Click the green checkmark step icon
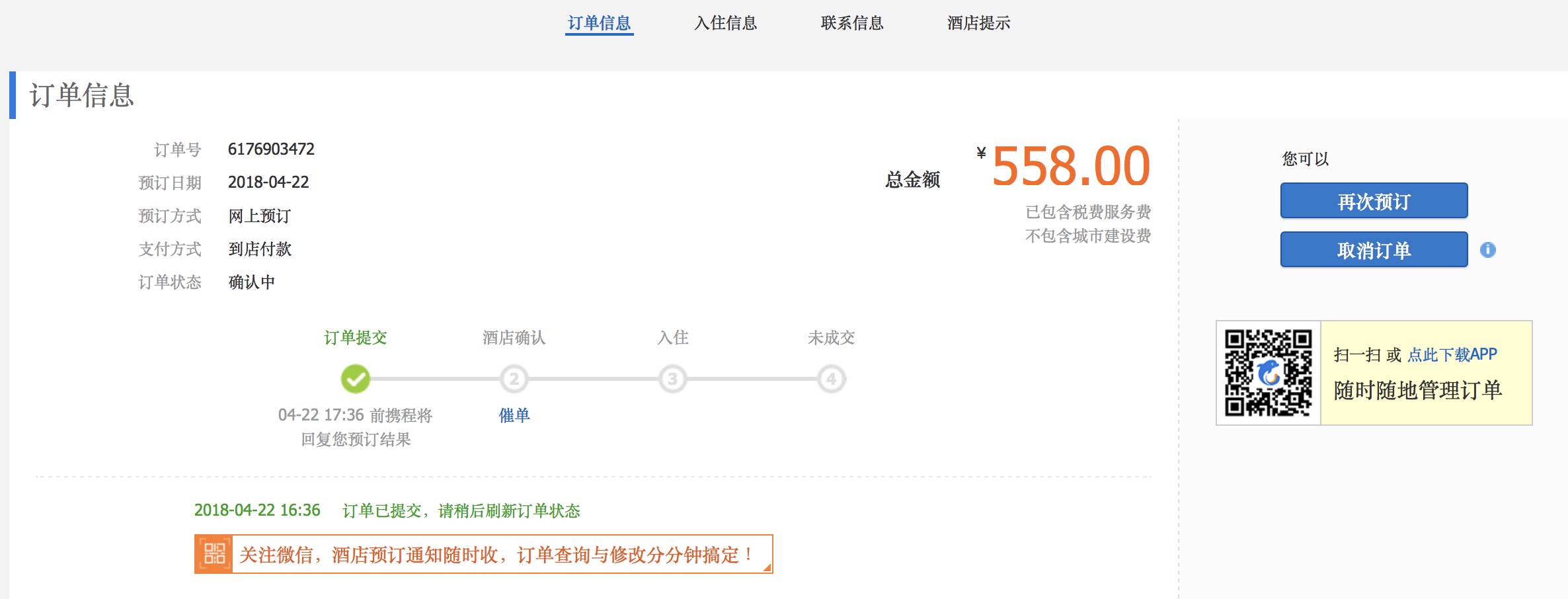1568x599 pixels. pyautogui.click(x=356, y=379)
